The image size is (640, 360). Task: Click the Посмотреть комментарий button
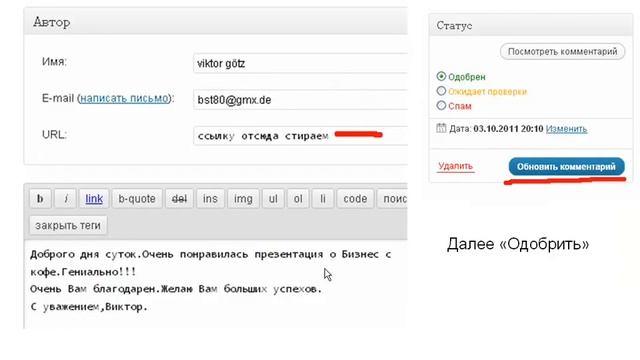pos(562,52)
